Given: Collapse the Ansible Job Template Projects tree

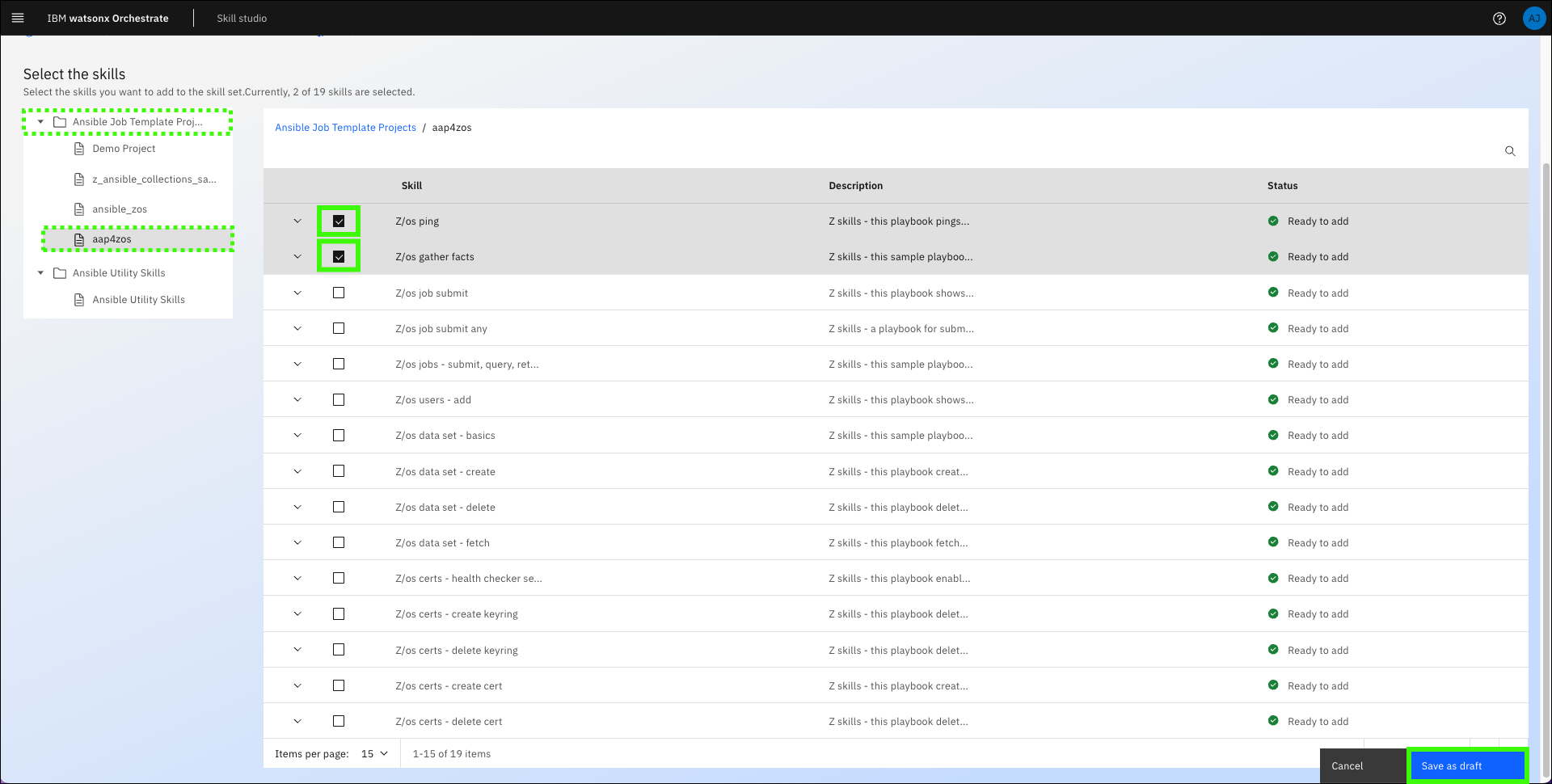Looking at the screenshot, I should 40,122.
